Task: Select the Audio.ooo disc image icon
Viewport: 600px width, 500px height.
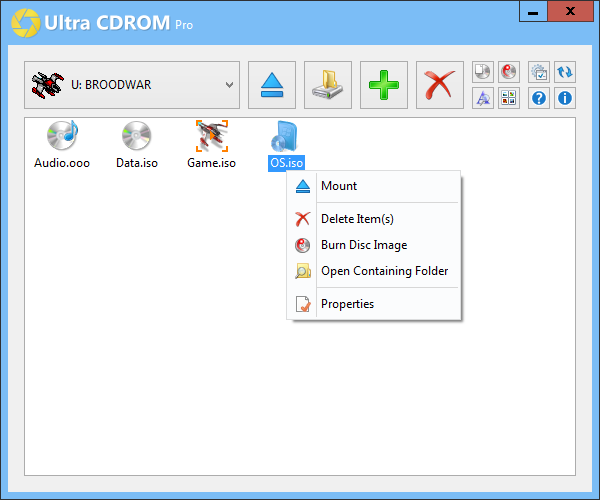Action: (x=62, y=135)
